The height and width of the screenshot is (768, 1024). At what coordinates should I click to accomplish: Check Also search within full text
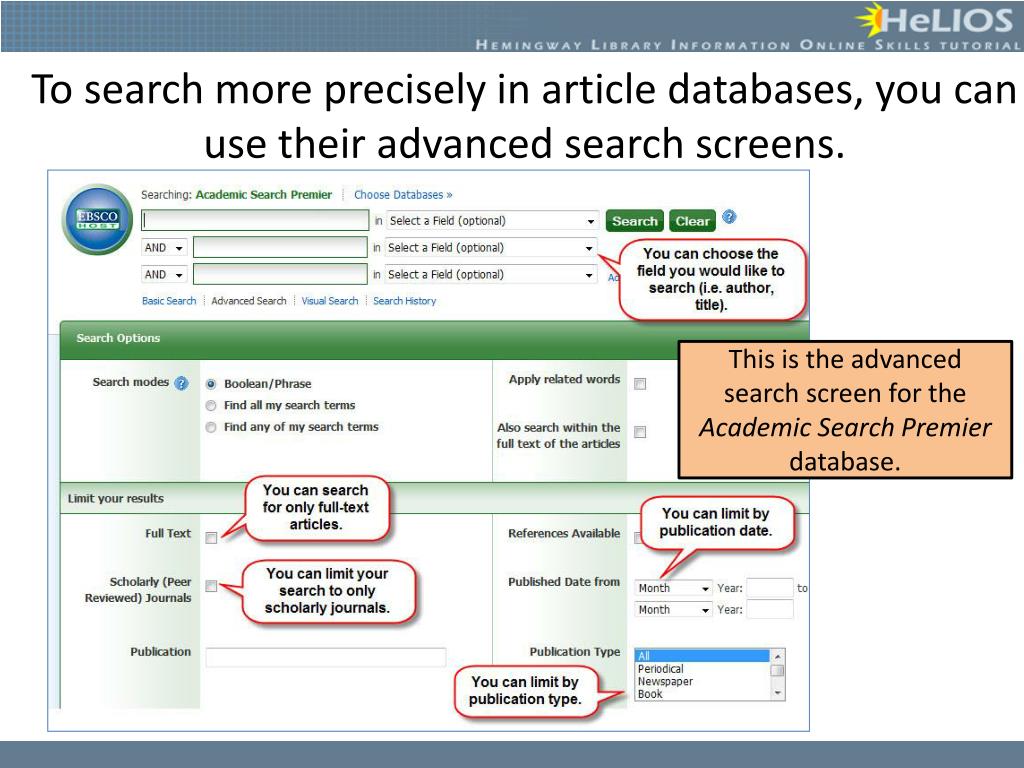640,432
